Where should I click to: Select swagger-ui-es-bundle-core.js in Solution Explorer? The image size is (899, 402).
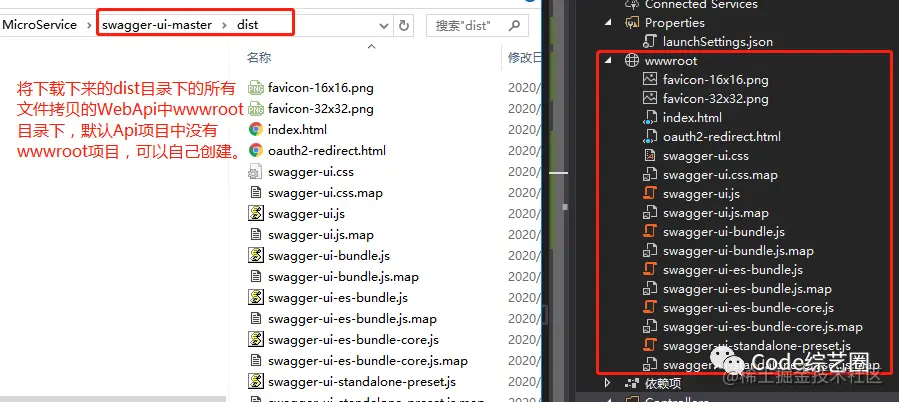click(x=748, y=308)
